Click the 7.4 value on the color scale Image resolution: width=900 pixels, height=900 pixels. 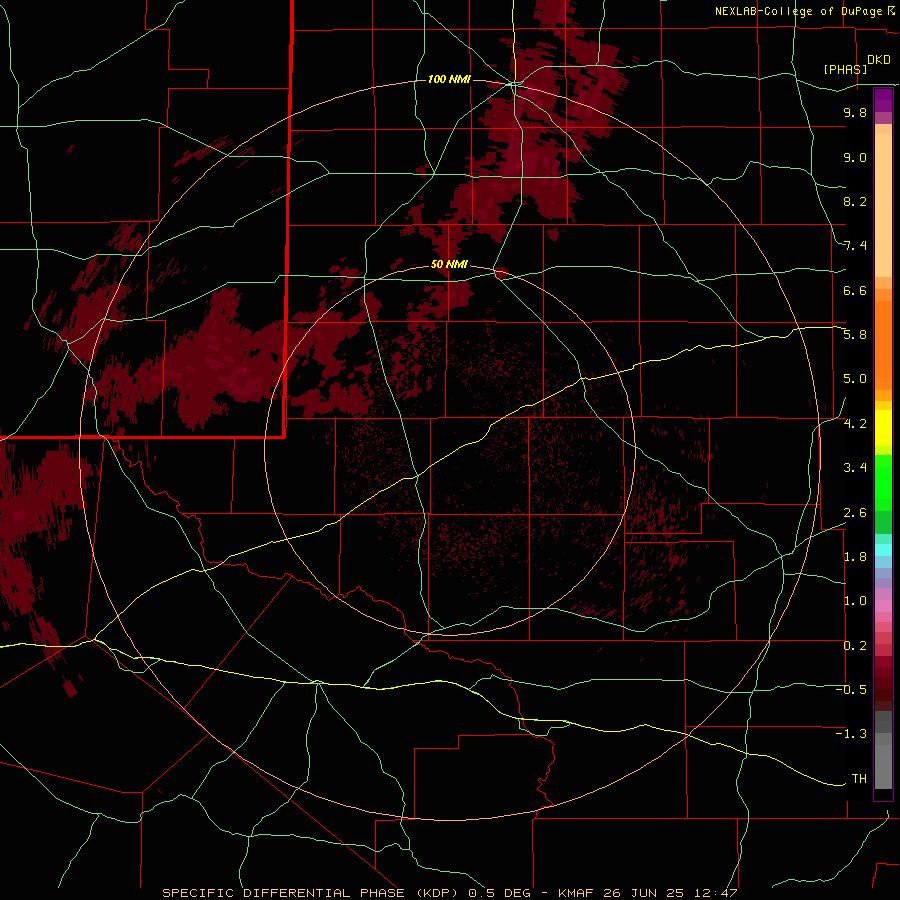[x=855, y=246]
